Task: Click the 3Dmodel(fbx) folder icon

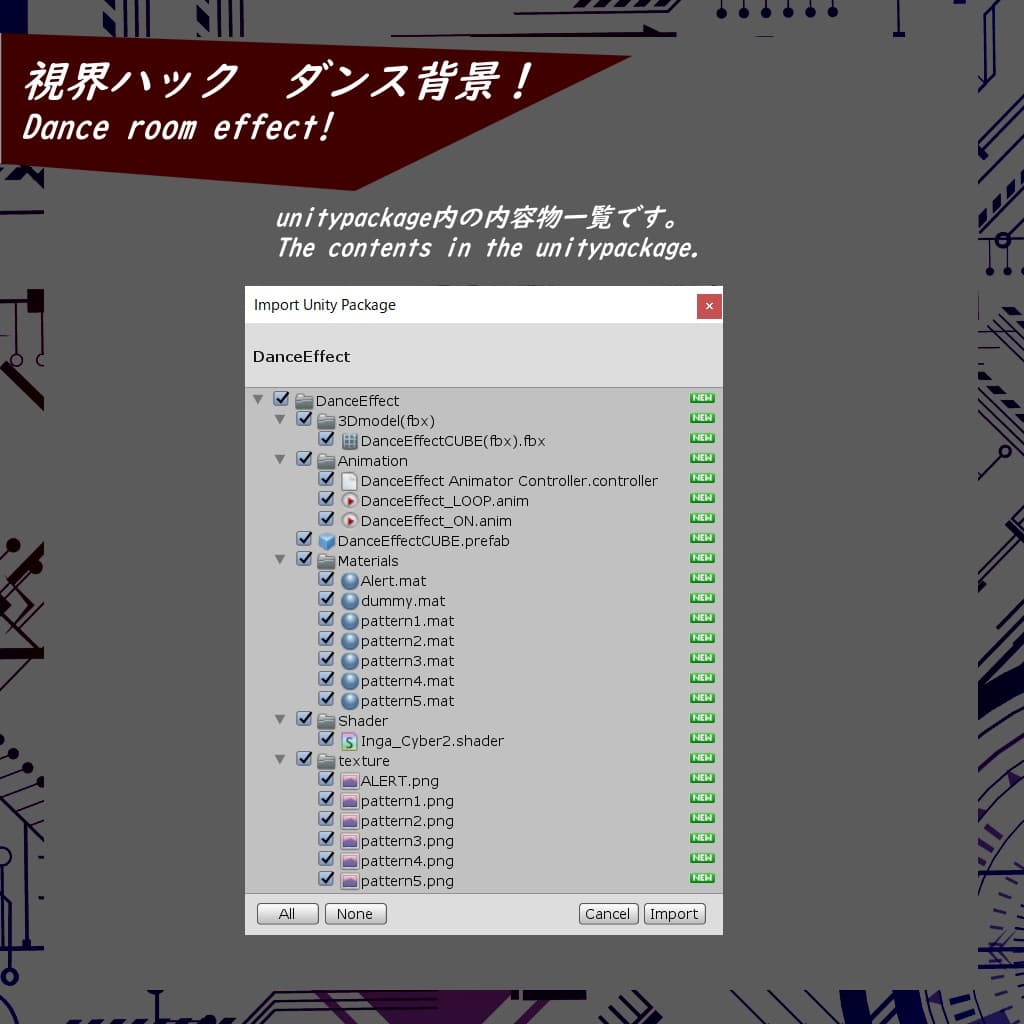Action: [326, 421]
